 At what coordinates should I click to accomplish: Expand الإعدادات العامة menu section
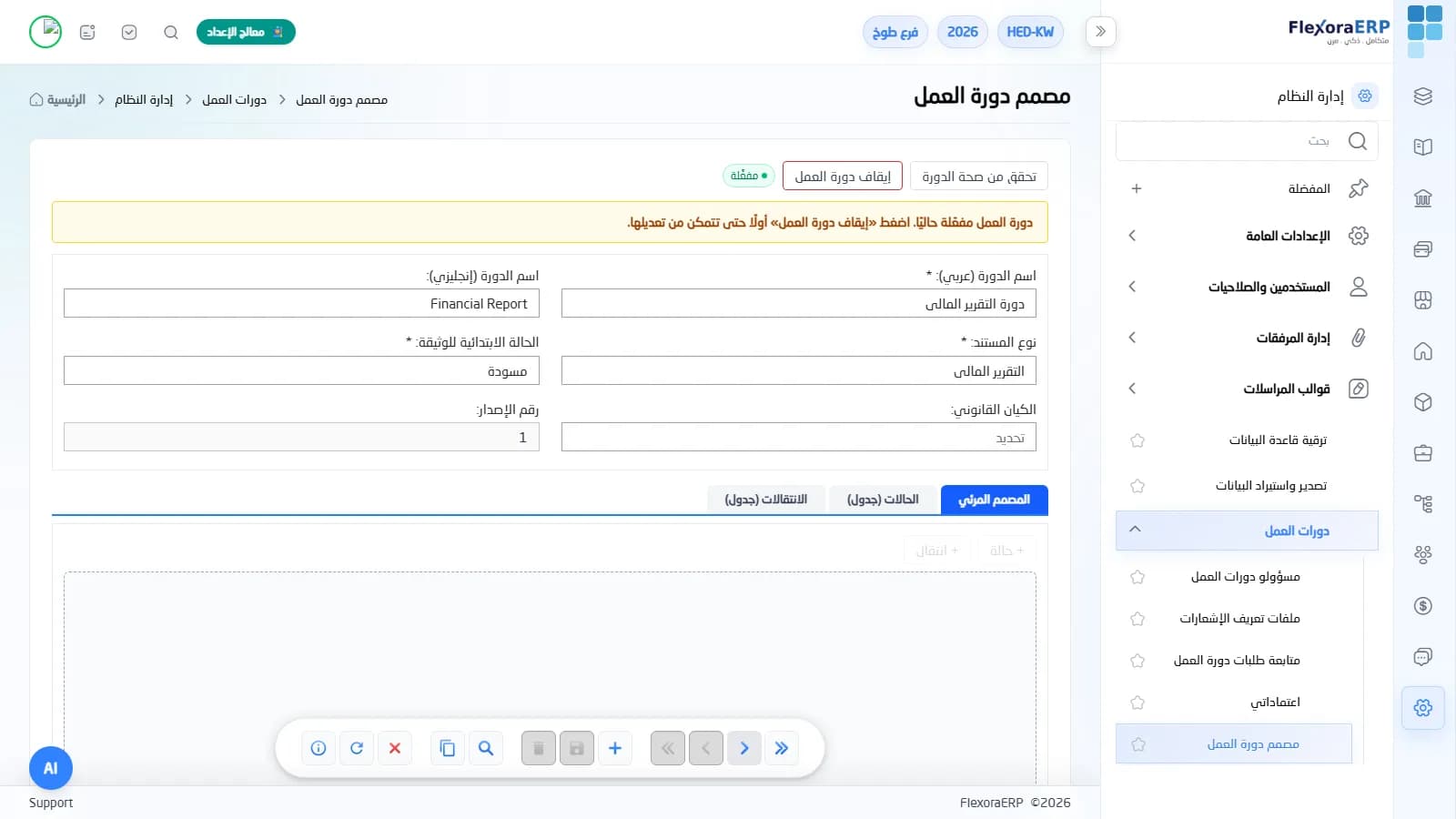(1247, 236)
